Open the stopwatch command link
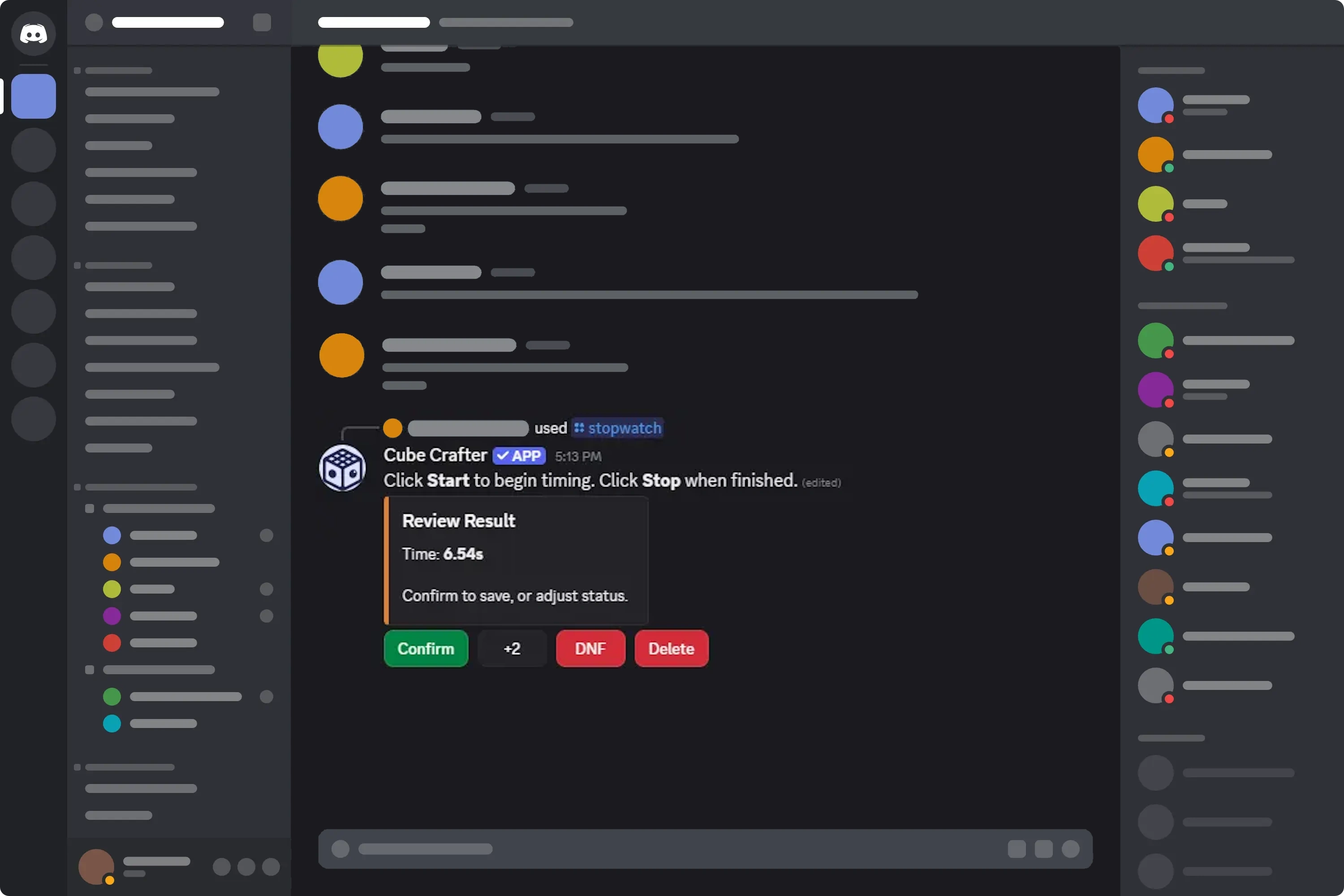 (x=618, y=427)
